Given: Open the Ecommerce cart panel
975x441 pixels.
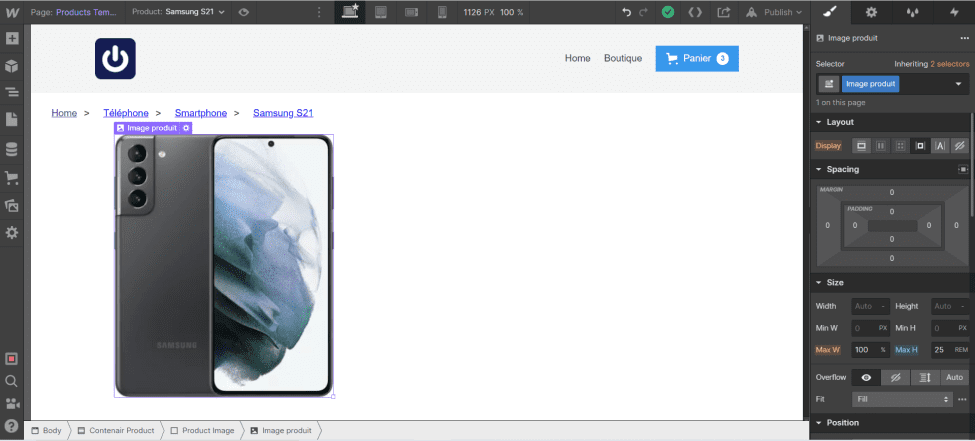Looking at the screenshot, I should pyautogui.click(x=12, y=179).
